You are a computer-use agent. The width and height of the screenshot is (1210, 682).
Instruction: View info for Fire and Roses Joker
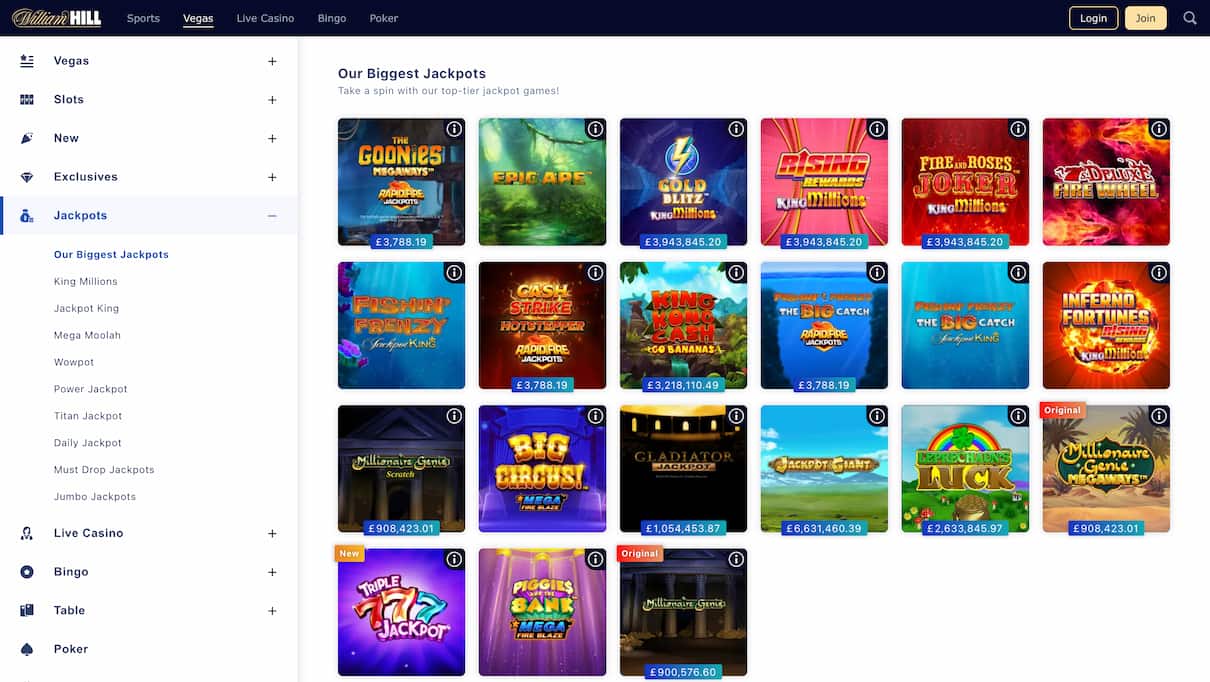pos(1018,129)
